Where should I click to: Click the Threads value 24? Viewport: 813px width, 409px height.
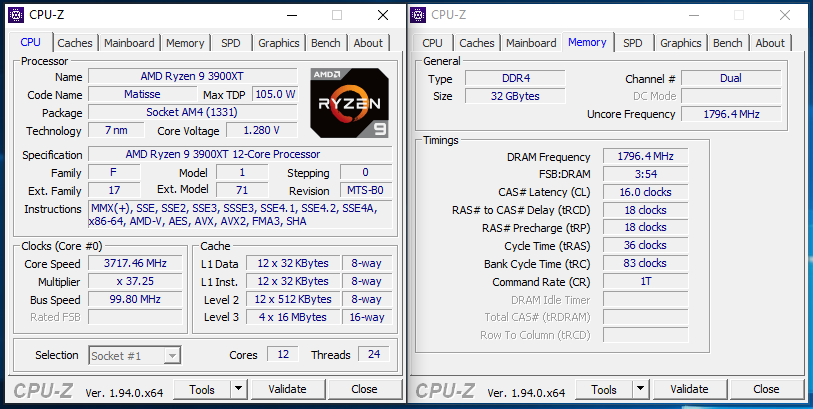(374, 354)
